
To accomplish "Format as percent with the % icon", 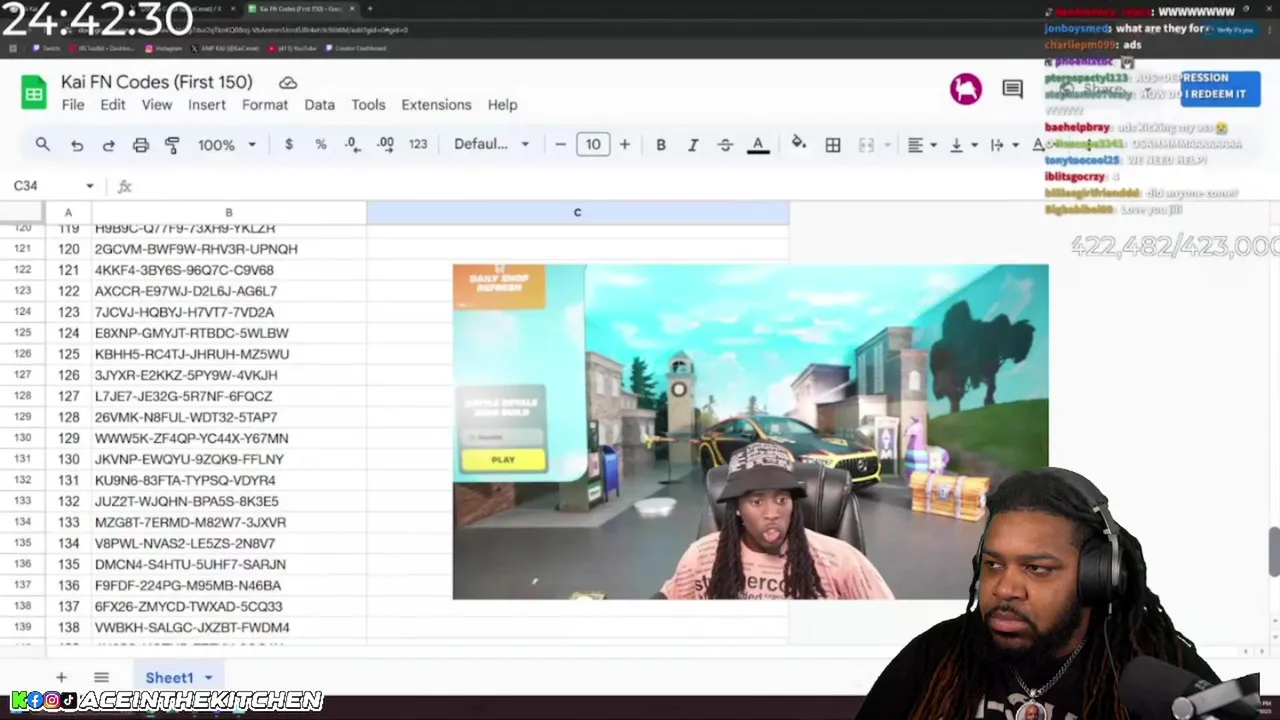I will click(x=321, y=144).
